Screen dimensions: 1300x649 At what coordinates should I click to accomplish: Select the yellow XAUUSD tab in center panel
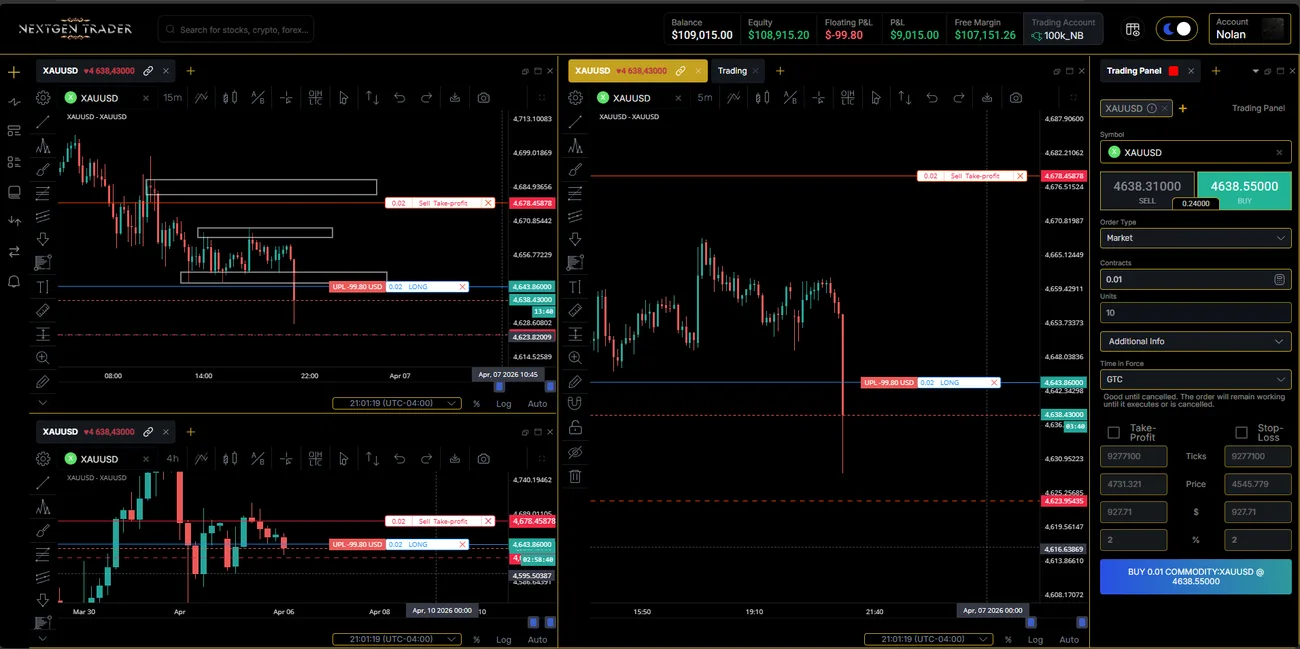[637, 71]
